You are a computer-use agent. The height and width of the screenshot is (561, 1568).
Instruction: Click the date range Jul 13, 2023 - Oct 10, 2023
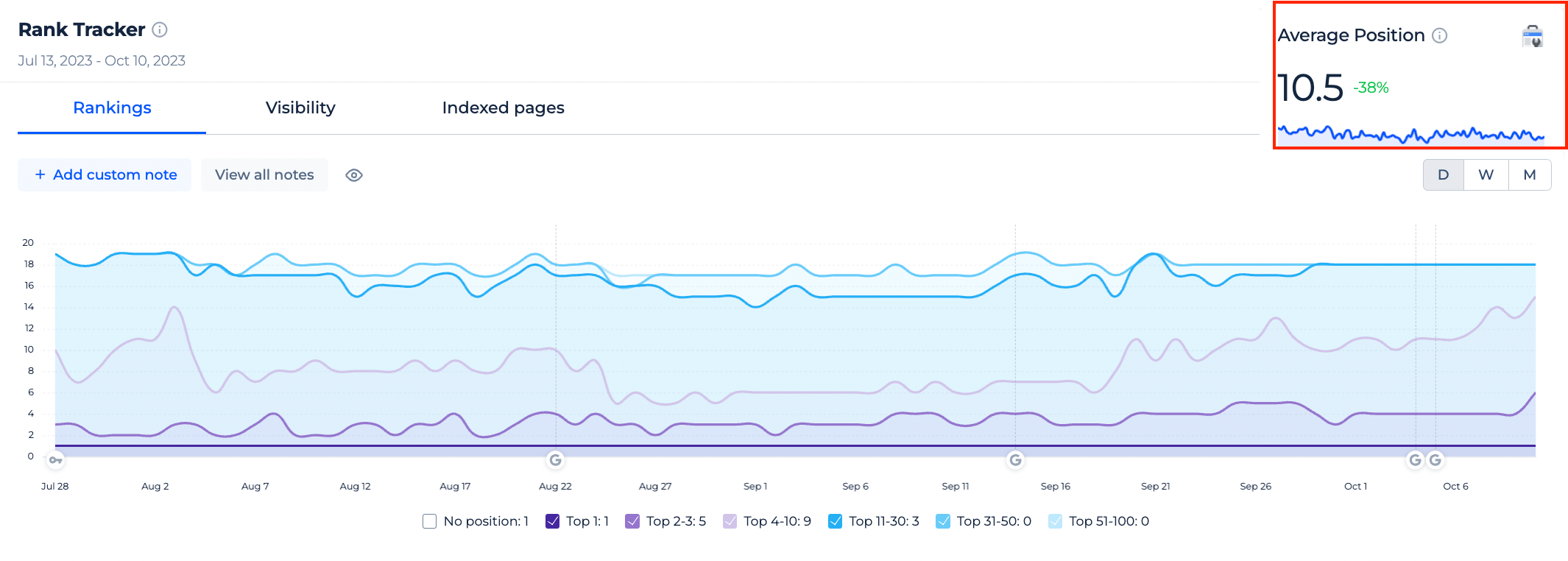coord(102,60)
